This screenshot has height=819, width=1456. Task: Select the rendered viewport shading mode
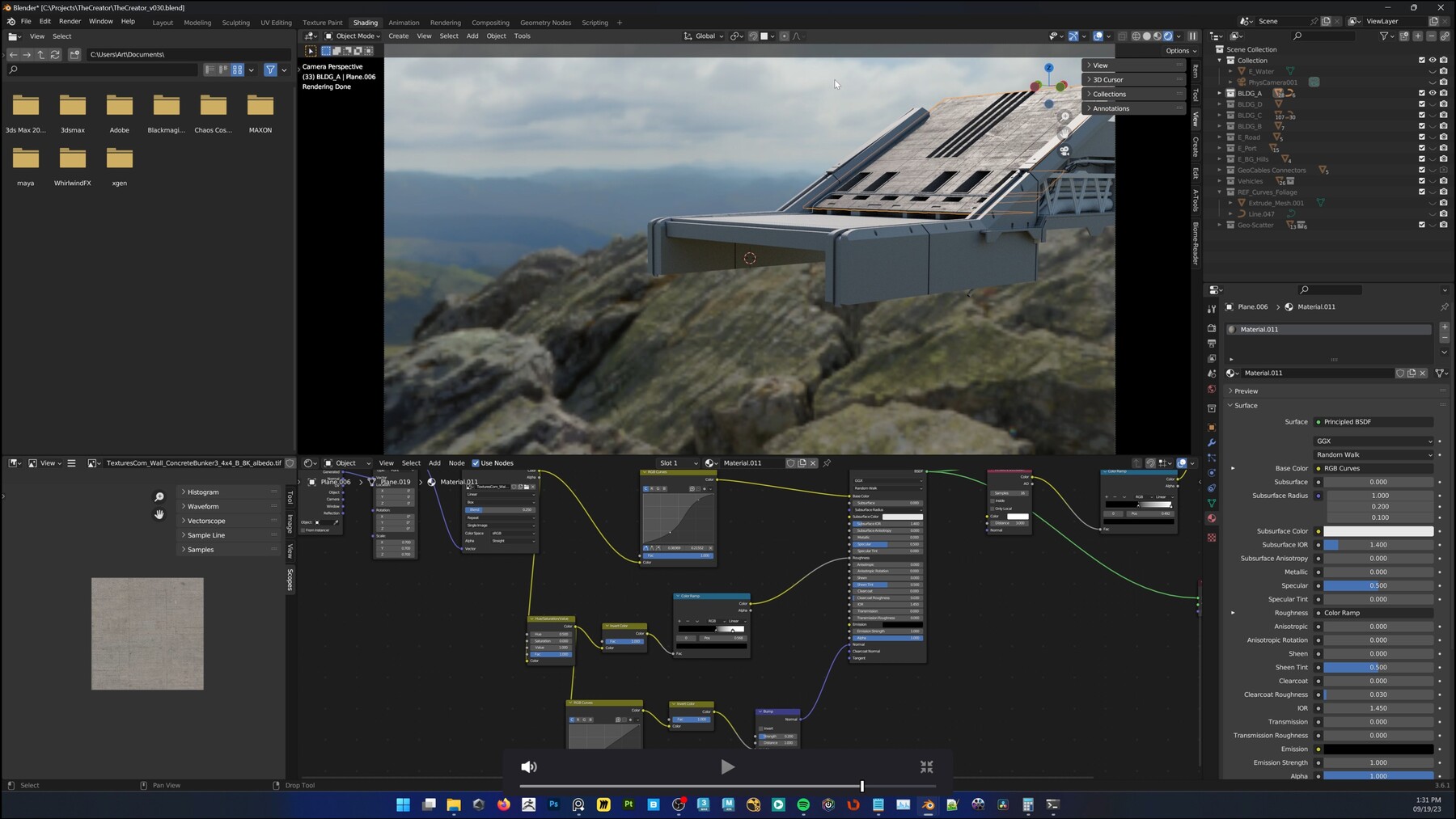click(1168, 36)
